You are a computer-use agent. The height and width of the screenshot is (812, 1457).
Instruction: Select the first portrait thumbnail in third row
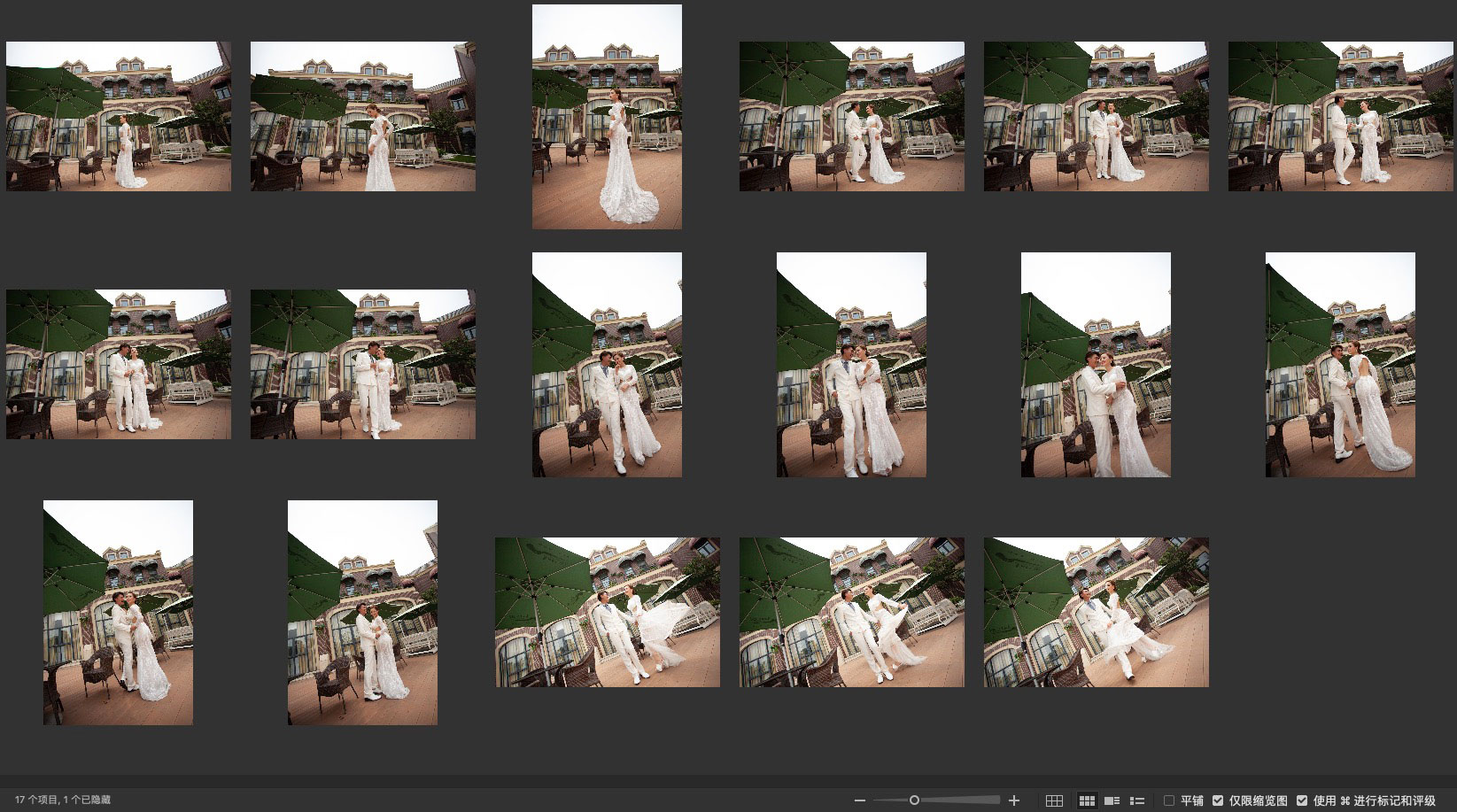119,612
